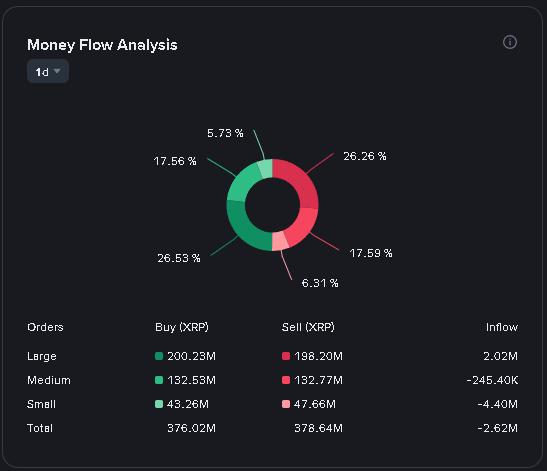The width and height of the screenshot is (547, 471).
Task: Click the 6.31 % chart label
Action: pyautogui.click(x=320, y=283)
